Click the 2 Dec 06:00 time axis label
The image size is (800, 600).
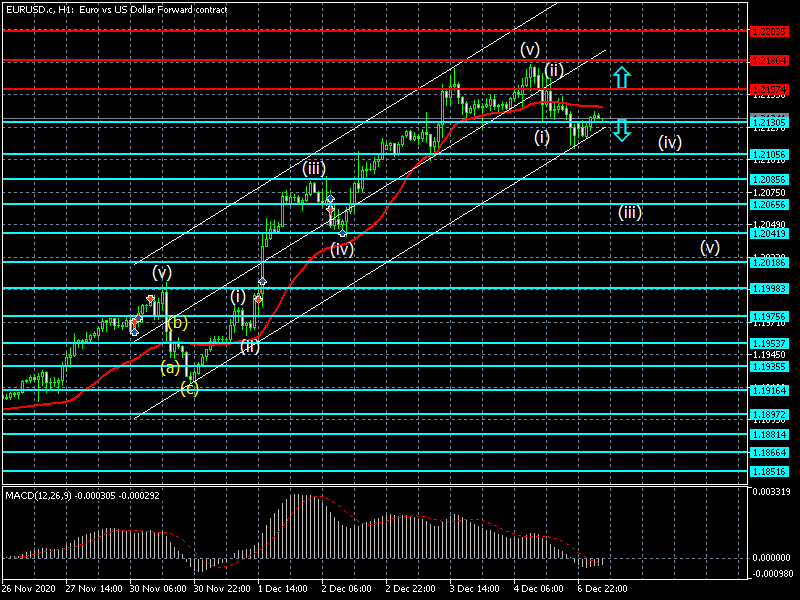click(x=346, y=589)
